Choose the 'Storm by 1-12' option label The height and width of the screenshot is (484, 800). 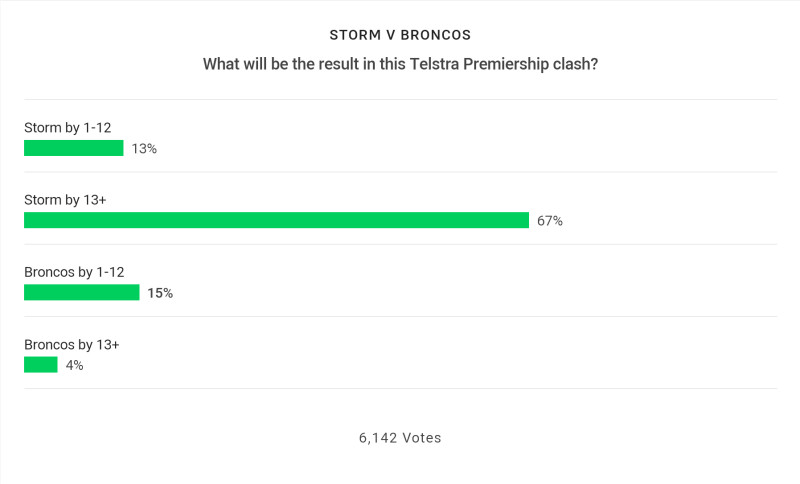(x=67, y=128)
